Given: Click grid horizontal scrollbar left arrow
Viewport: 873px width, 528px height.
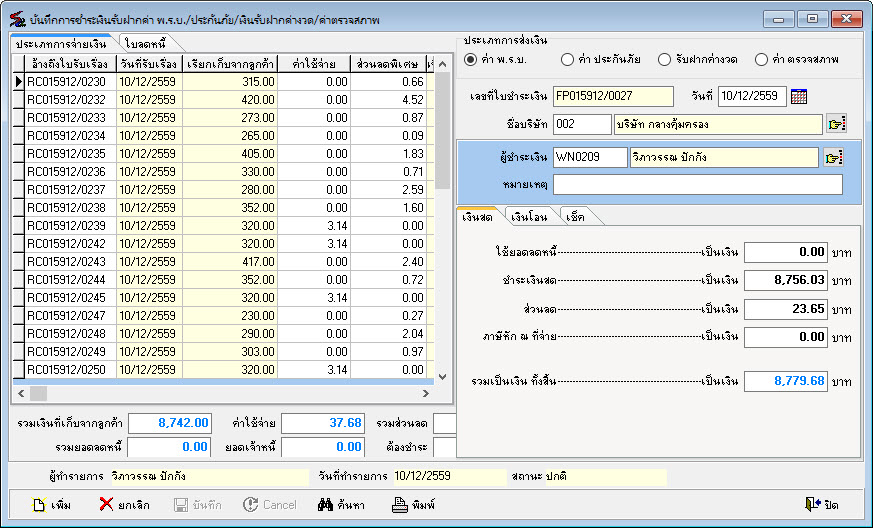Looking at the screenshot, I should 21,394.
